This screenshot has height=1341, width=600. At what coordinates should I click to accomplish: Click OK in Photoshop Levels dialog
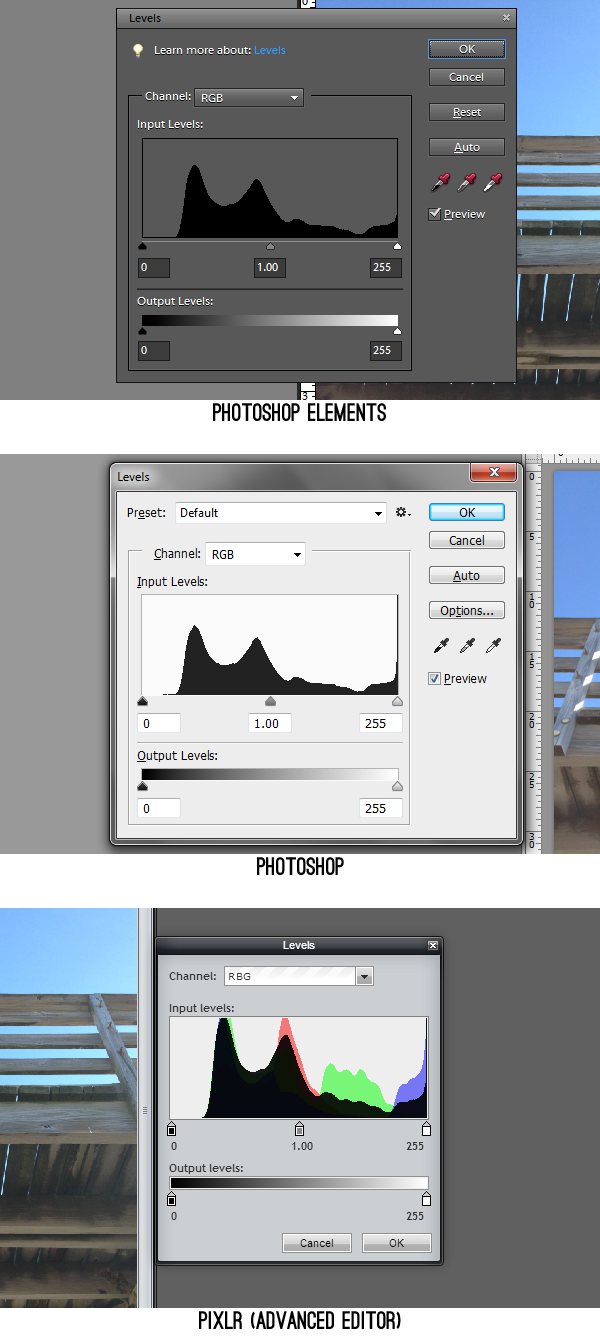(467, 512)
